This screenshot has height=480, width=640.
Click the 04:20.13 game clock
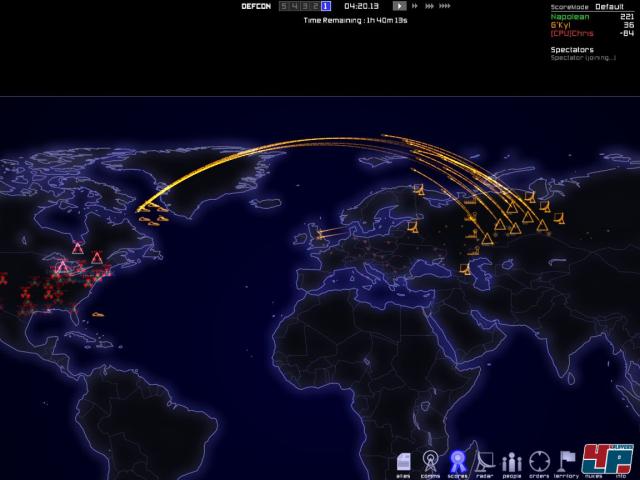[361, 6]
